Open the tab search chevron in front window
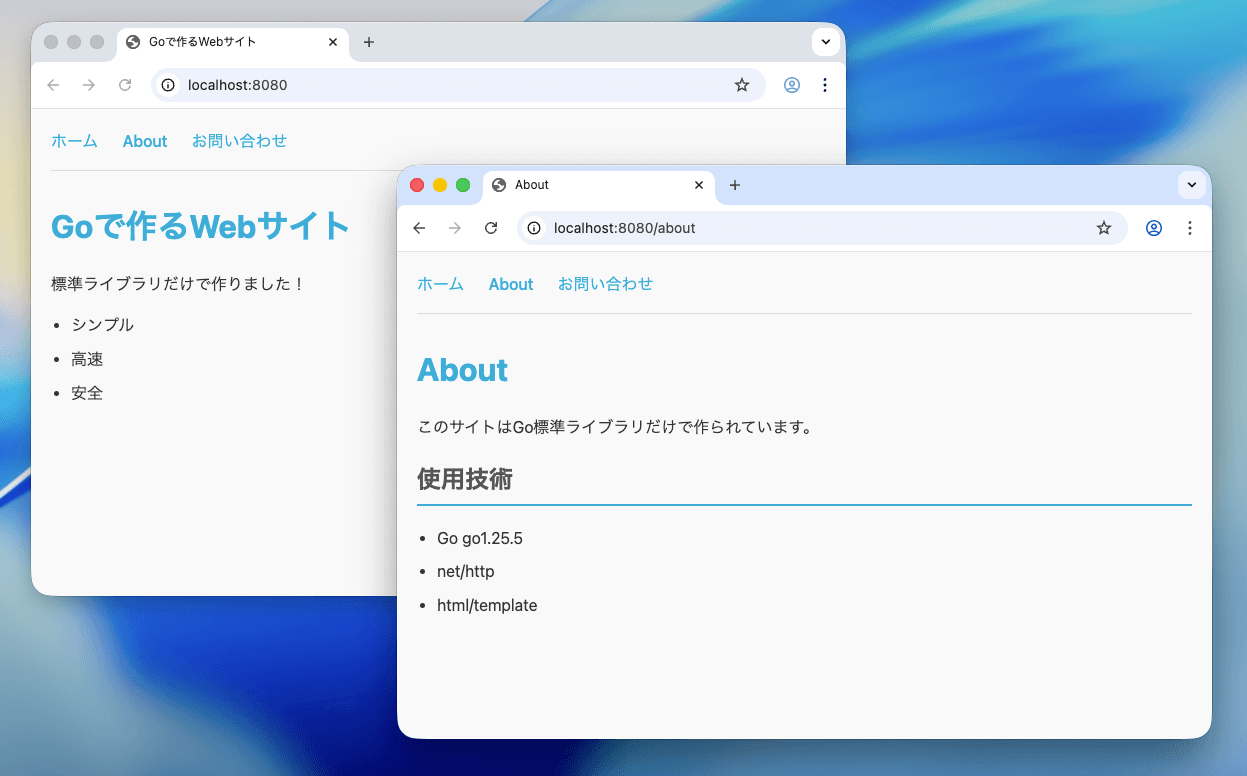The height and width of the screenshot is (776, 1247). pyautogui.click(x=1191, y=185)
